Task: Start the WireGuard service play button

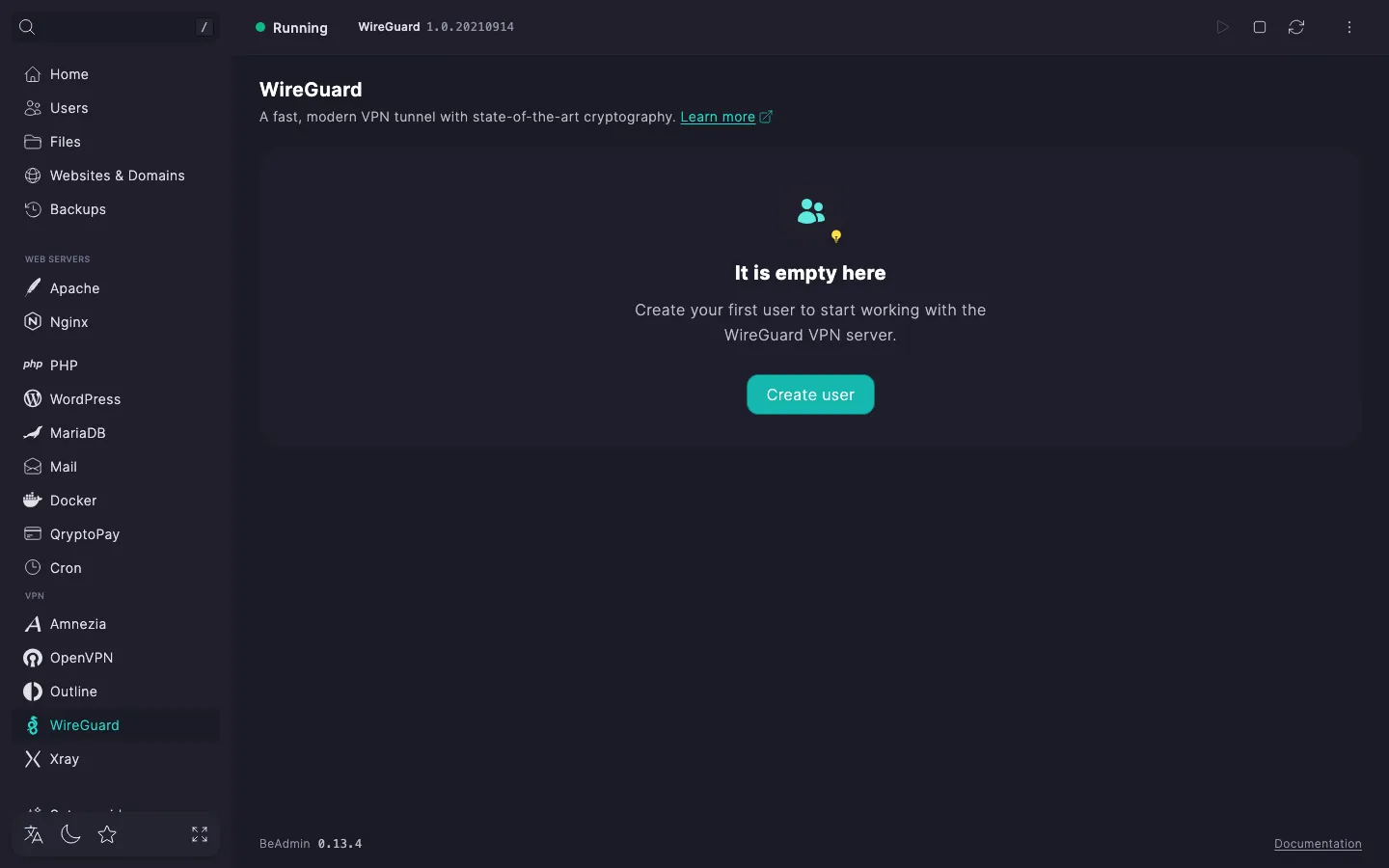Action: pyautogui.click(x=1222, y=27)
